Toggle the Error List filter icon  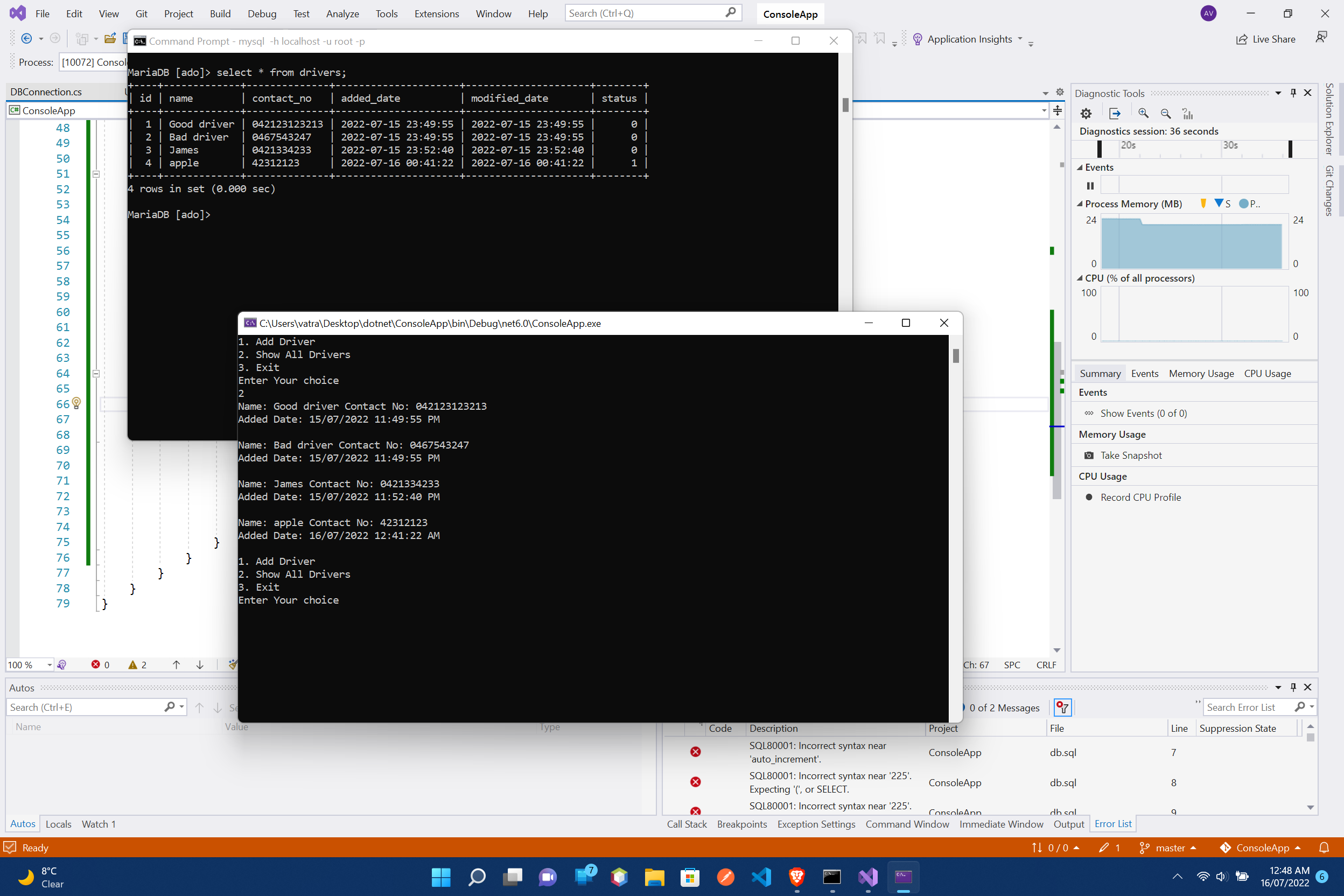(x=1063, y=708)
